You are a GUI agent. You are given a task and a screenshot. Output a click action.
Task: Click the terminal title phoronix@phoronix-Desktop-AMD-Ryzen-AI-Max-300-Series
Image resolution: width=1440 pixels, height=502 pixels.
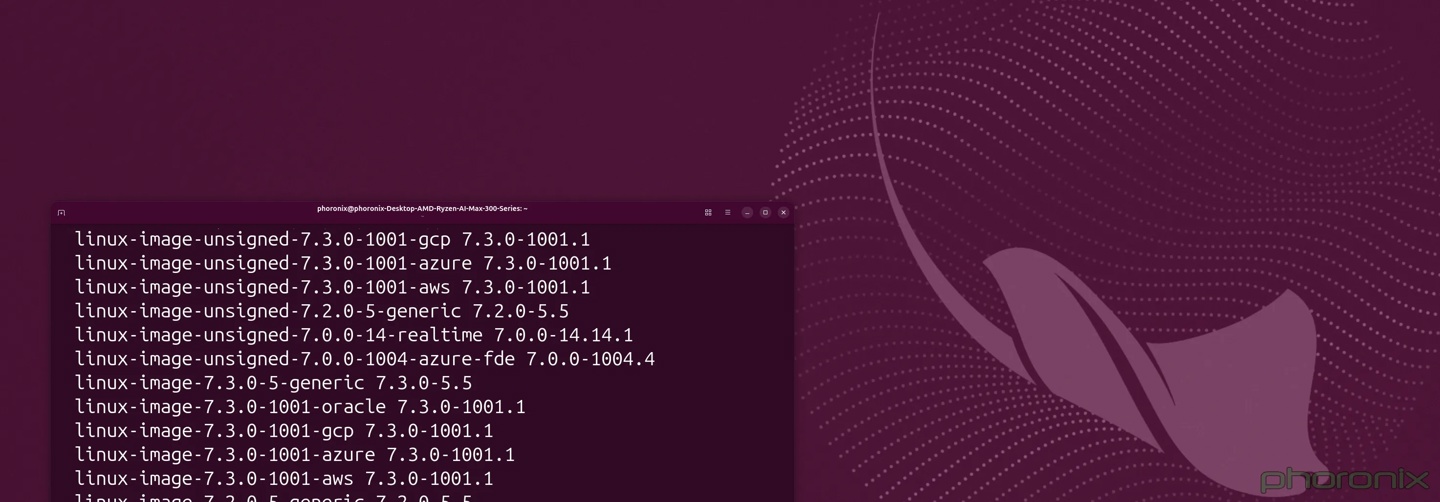pos(422,209)
